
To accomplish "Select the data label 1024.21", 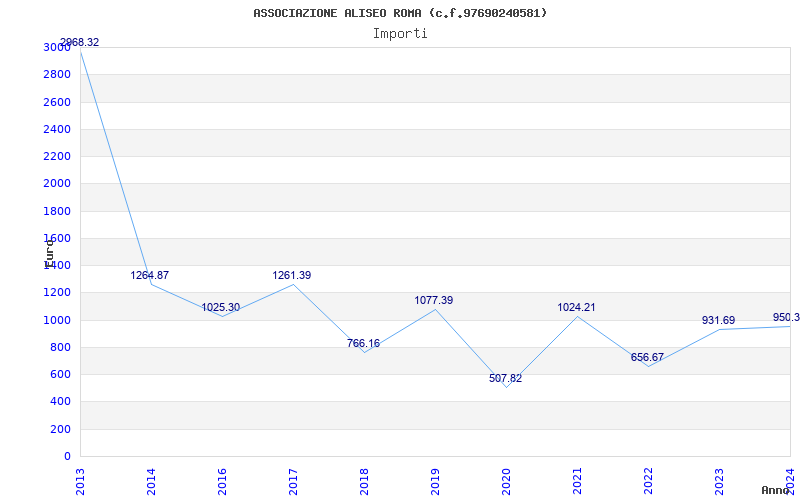I will [576, 308].
